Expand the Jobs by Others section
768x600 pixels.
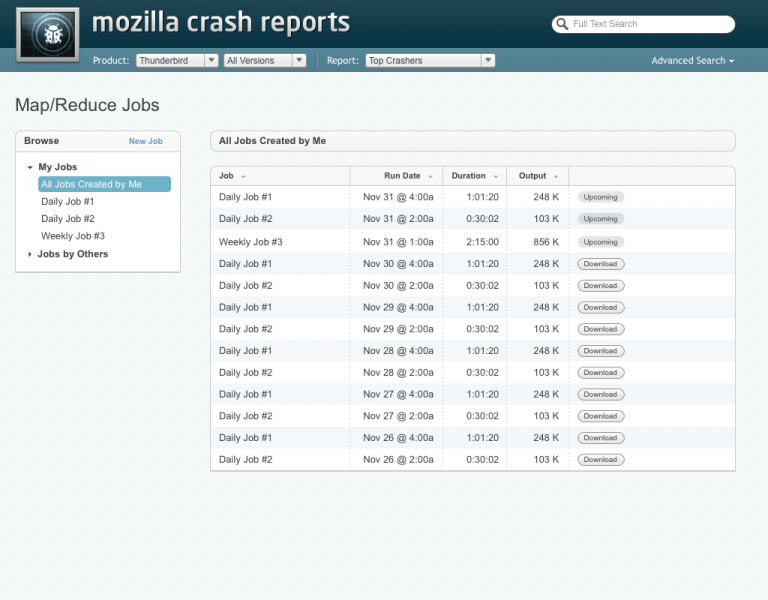coord(30,254)
